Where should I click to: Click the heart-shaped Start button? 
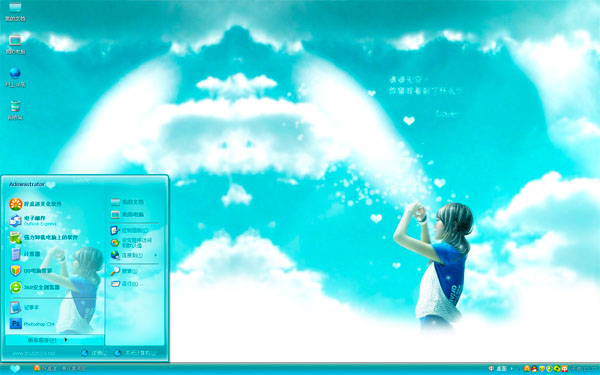pyautogui.click(x=15, y=368)
